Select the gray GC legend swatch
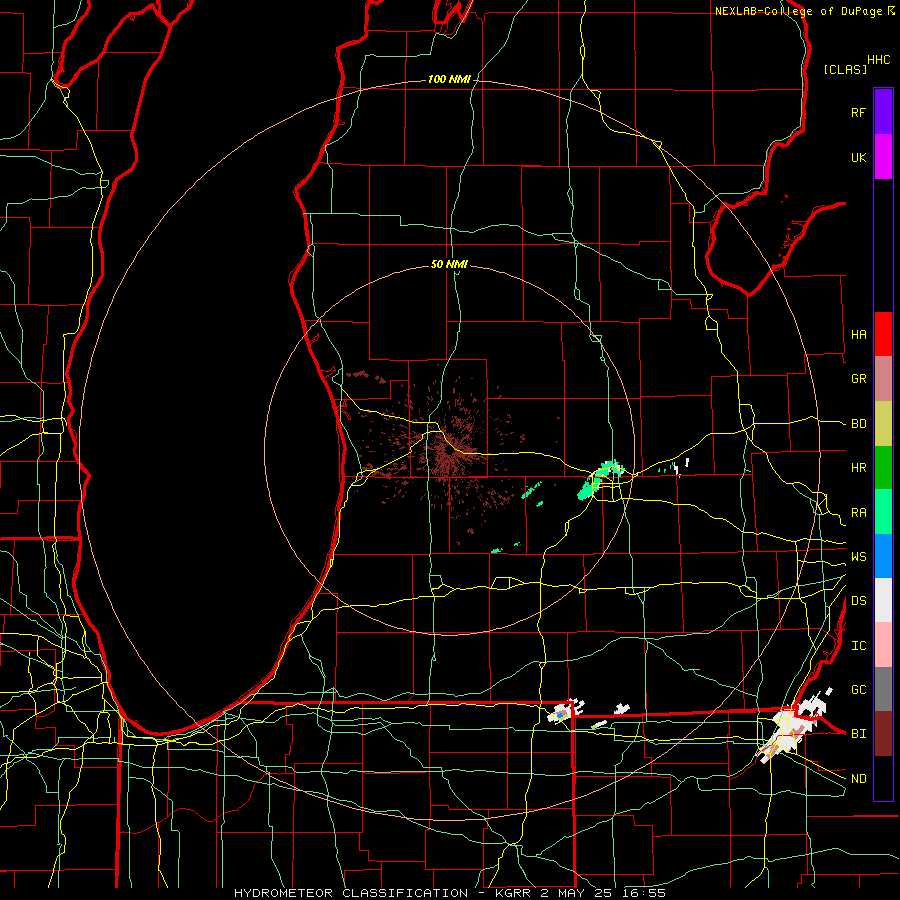Viewport: 900px width, 900px height. pyautogui.click(x=883, y=689)
